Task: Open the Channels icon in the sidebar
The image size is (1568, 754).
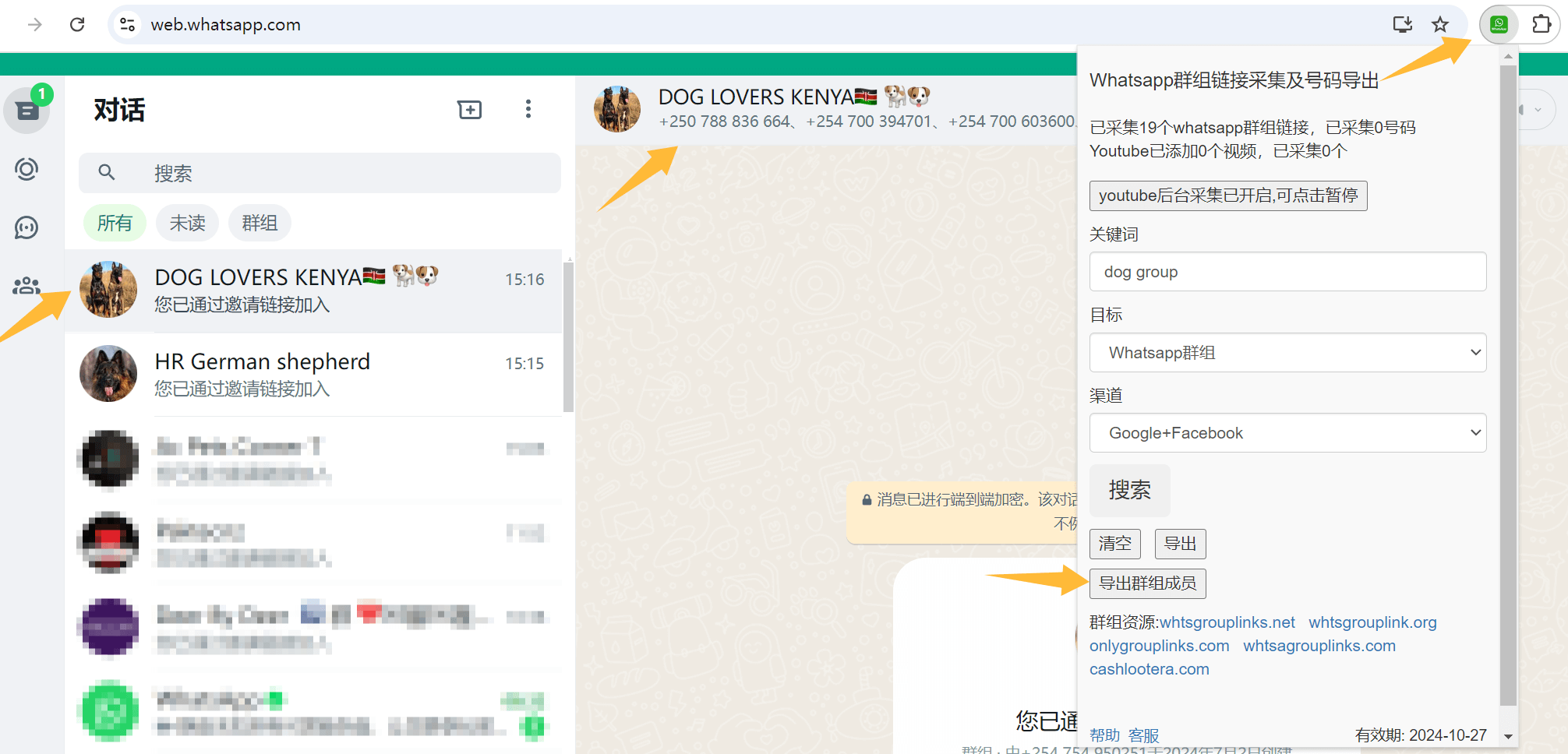Action: 27,227
